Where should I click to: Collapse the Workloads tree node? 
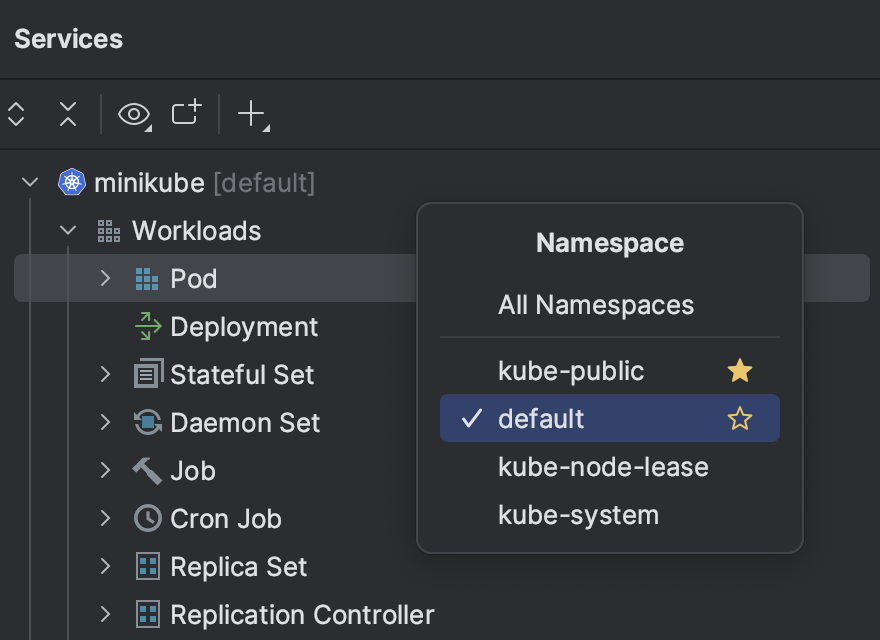[x=68, y=231]
